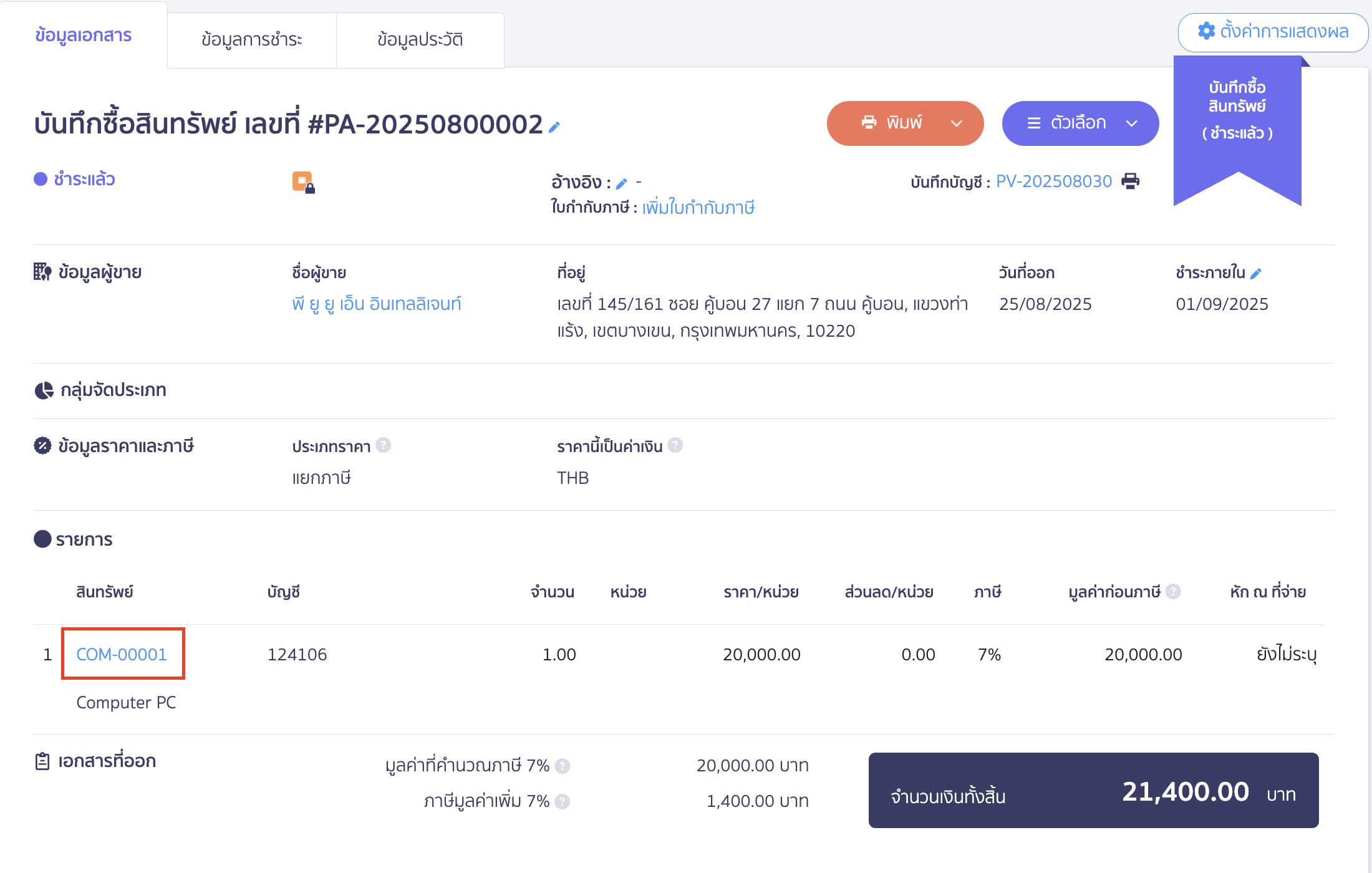1372x873 pixels.
Task: Click the พิมพ์ print button
Action: tap(905, 123)
